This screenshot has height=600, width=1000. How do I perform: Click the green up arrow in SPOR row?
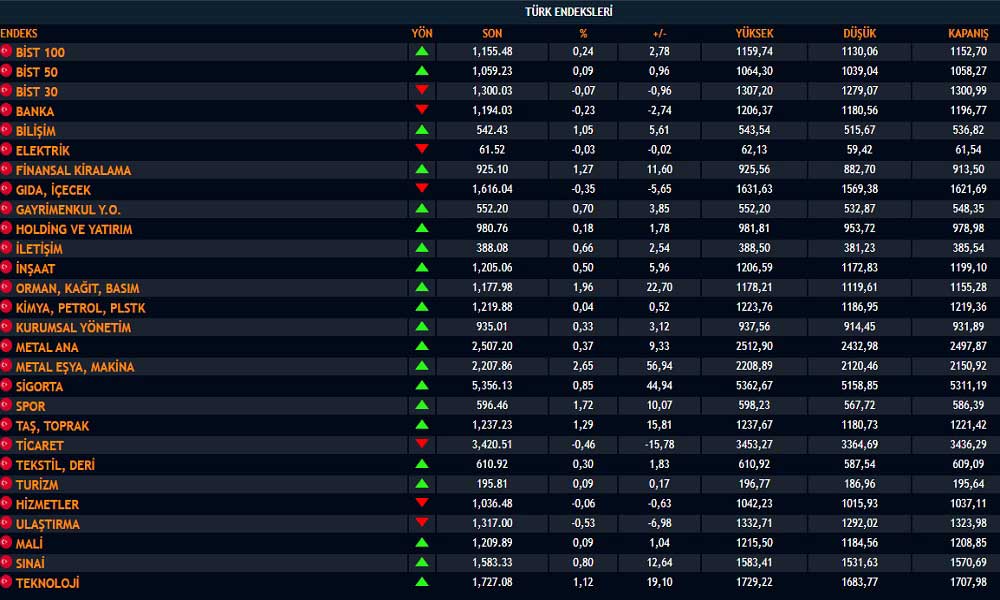click(x=422, y=405)
